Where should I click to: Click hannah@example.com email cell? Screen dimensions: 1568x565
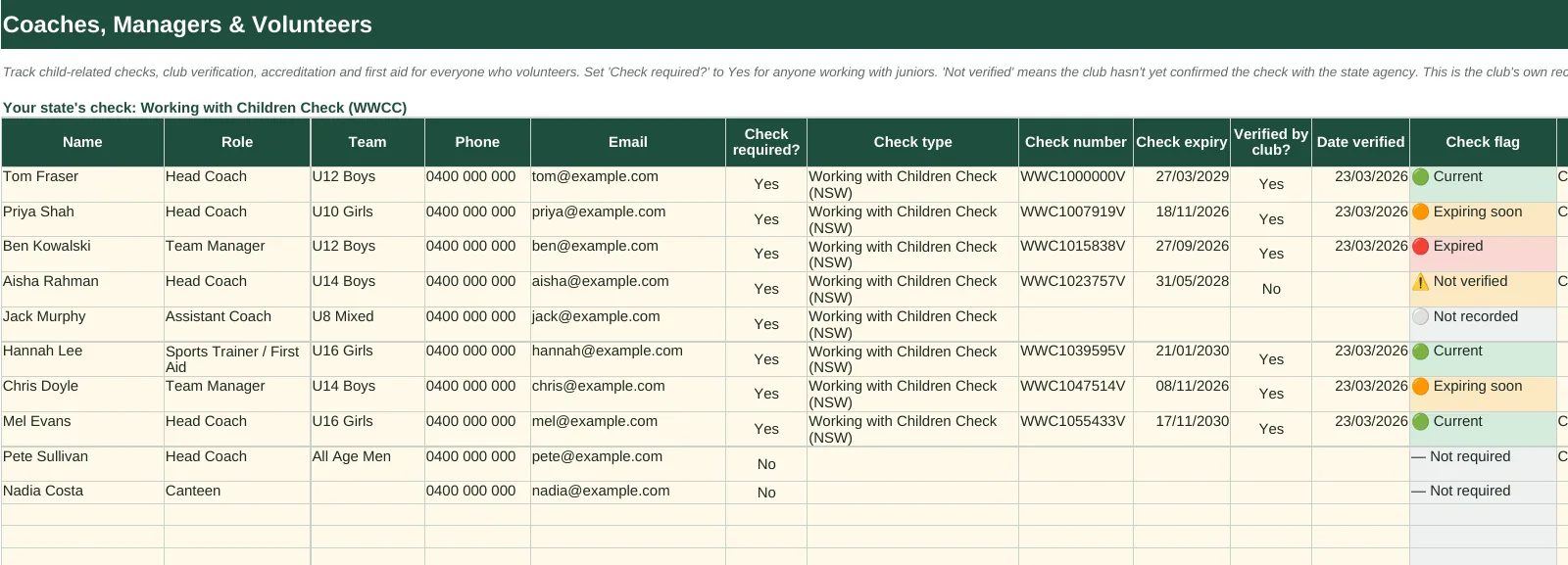[x=628, y=359]
